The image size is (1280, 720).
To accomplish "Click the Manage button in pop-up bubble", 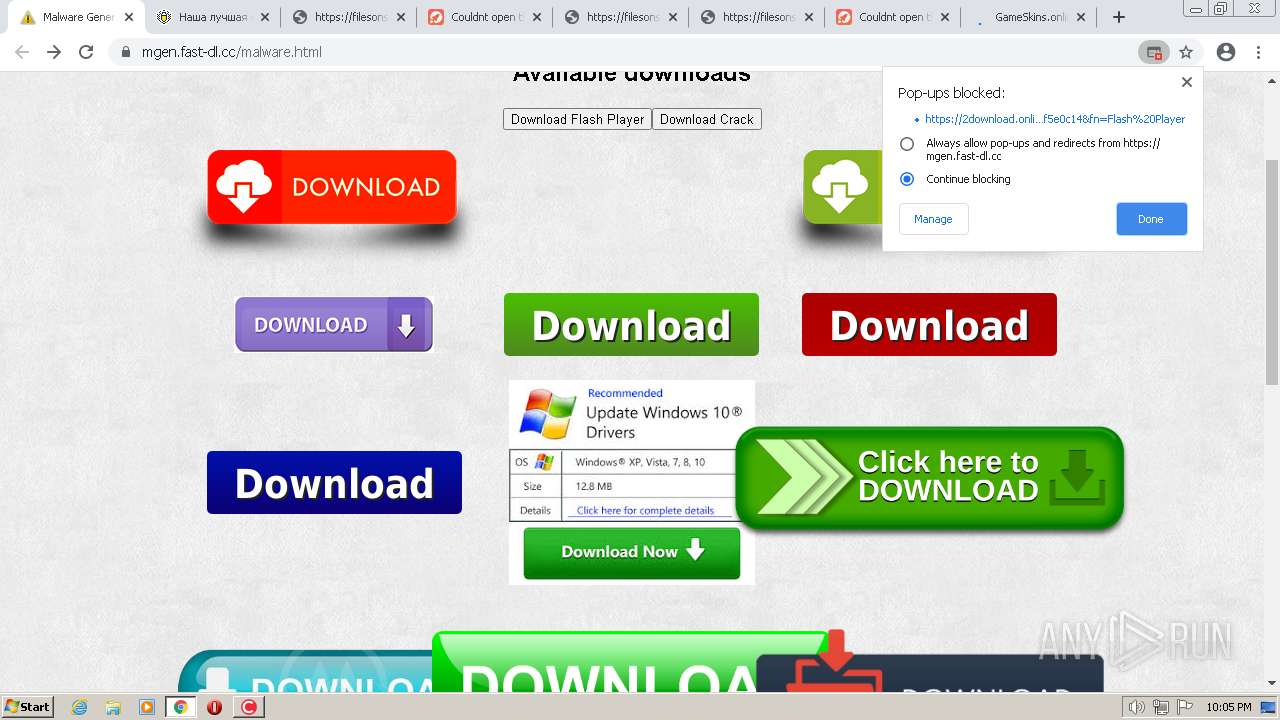I will tap(933, 219).
